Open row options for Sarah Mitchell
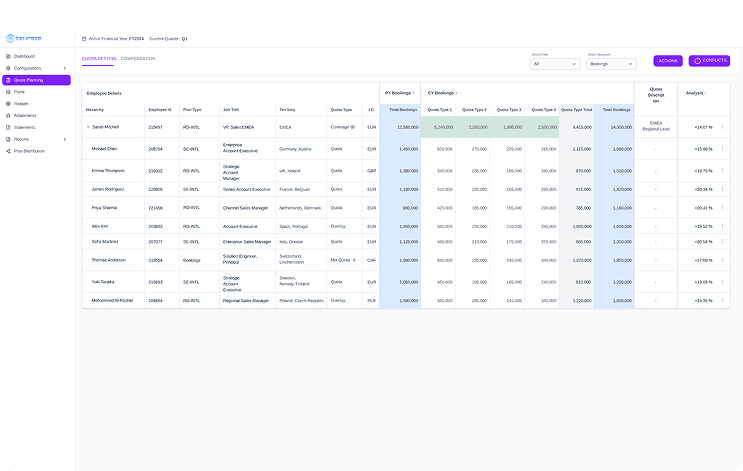 point(722,127)
